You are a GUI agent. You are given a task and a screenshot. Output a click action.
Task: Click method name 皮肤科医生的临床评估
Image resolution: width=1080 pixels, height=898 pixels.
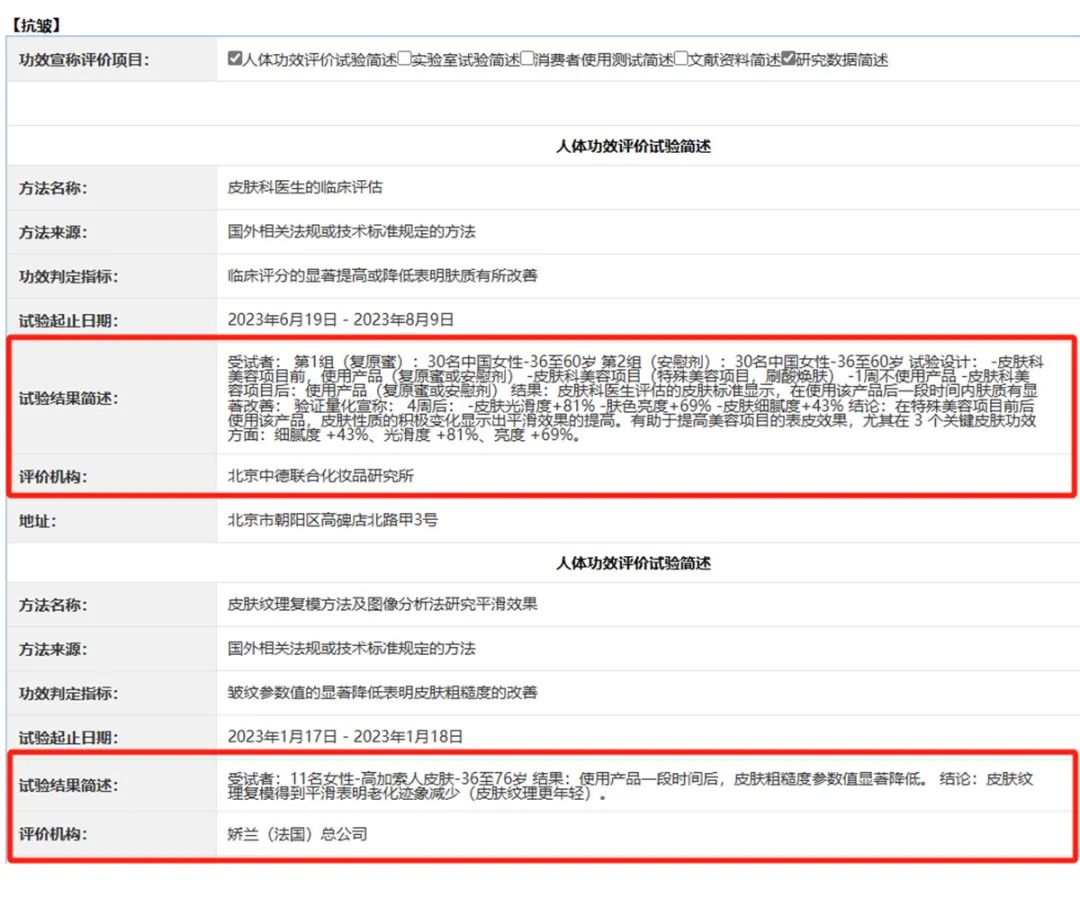(x=305, y=187)
